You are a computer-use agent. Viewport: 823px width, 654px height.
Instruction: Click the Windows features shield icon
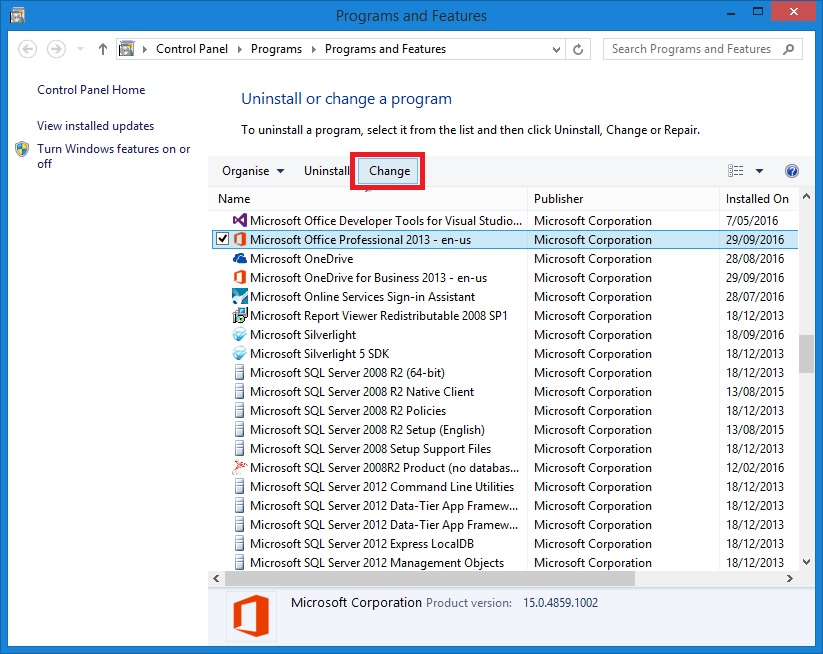(22, 149)
